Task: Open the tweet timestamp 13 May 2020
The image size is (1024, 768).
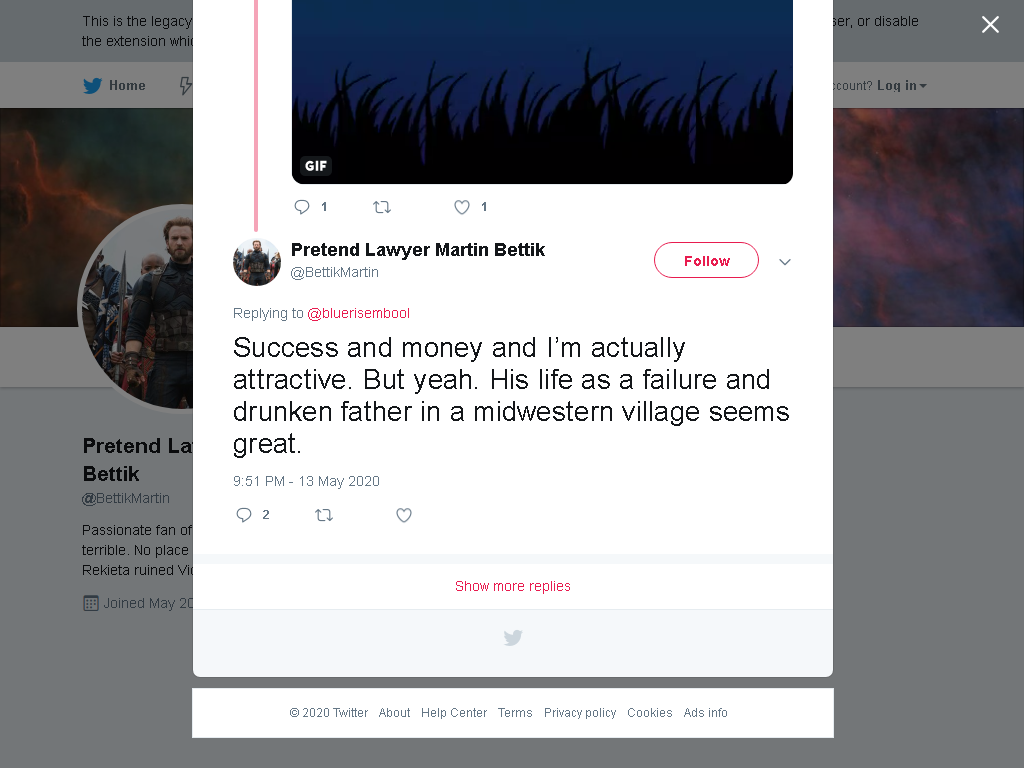Action: (x=306, y=481)
